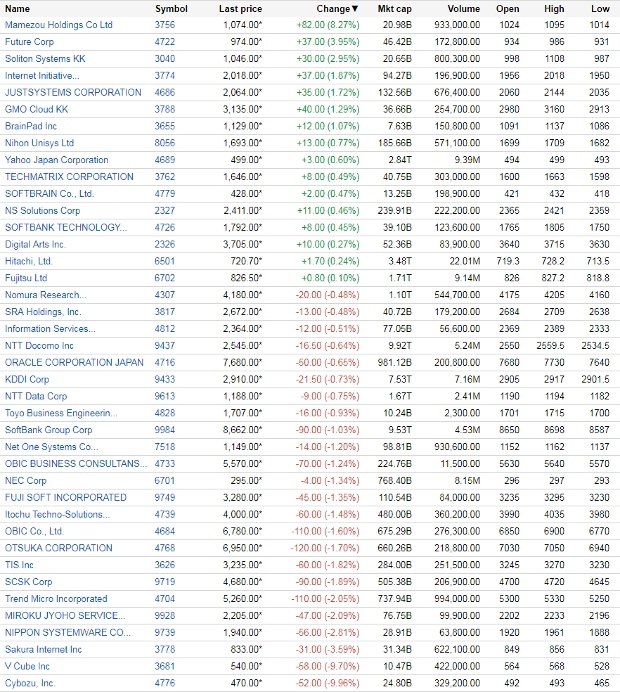This screenshot has width=620, height=692.
Task: Open NIPPON SYSTEMWARE CO... link
Action: tap(68, 632)
